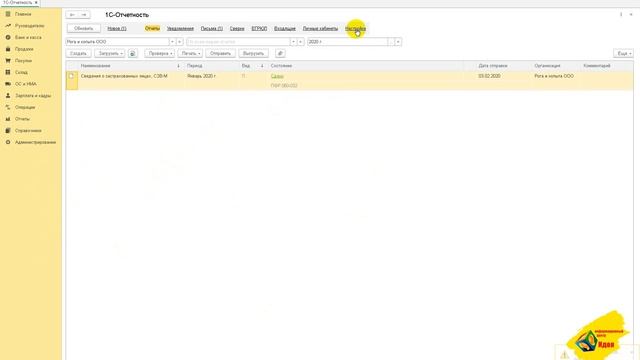Click the Обновить button
Image resolution: width=640 pixels, height=360 pixels.
pos(84,29)
